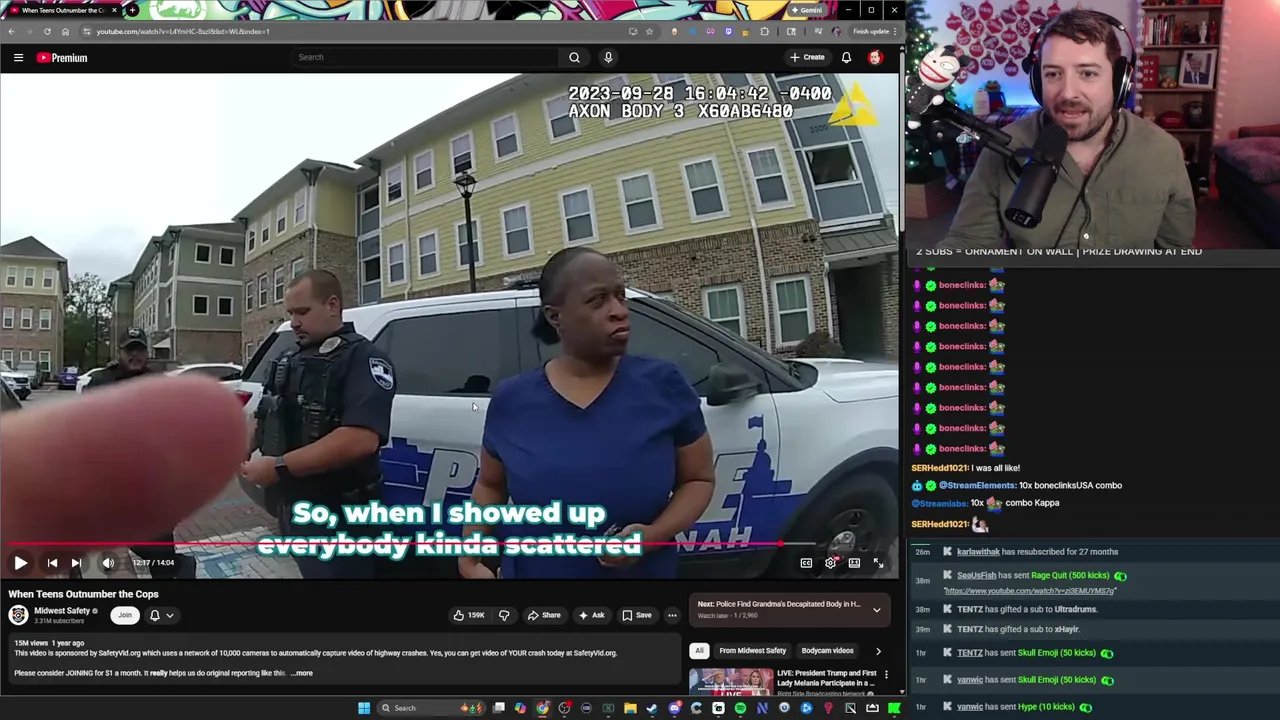Open Spotify from the taskbar

pyautogui.click(x=740, y=708)
